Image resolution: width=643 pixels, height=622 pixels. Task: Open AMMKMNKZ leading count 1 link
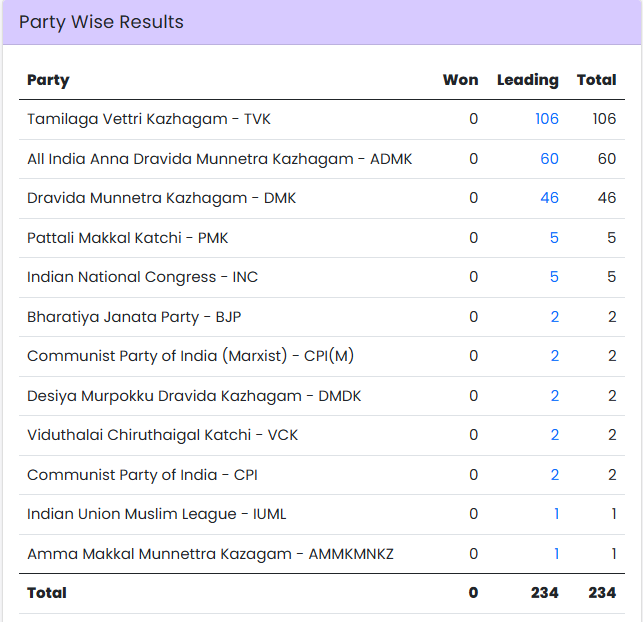pyautogui.click(x=556, y=554)
